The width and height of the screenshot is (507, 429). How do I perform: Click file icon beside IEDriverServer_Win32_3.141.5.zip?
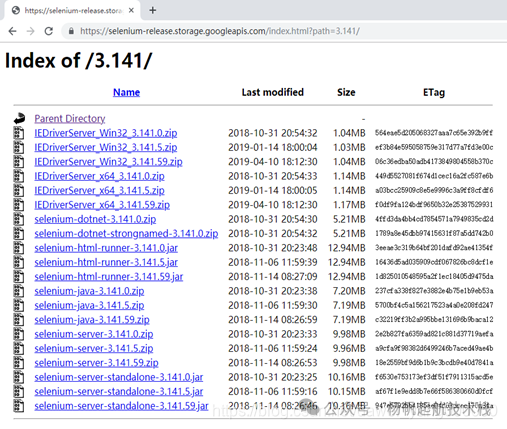(x=19, y=147)
